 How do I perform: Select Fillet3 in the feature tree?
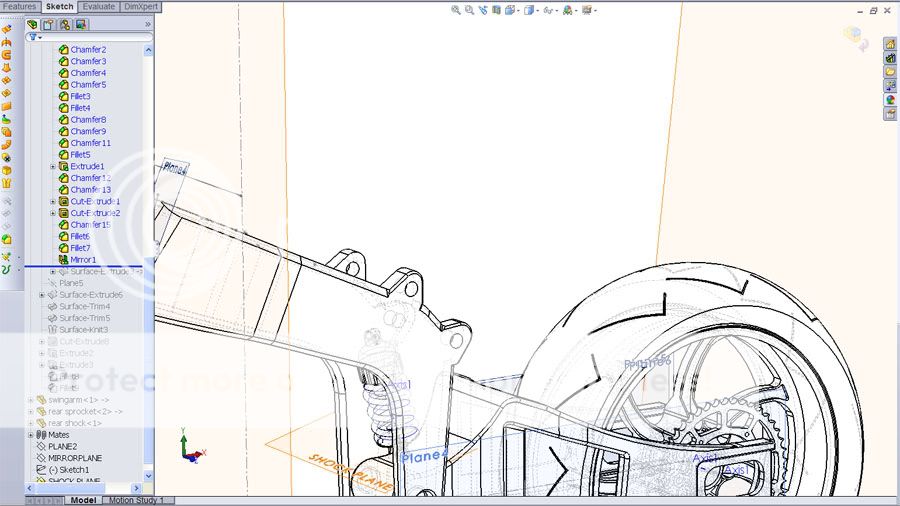[x=80, y=96]
